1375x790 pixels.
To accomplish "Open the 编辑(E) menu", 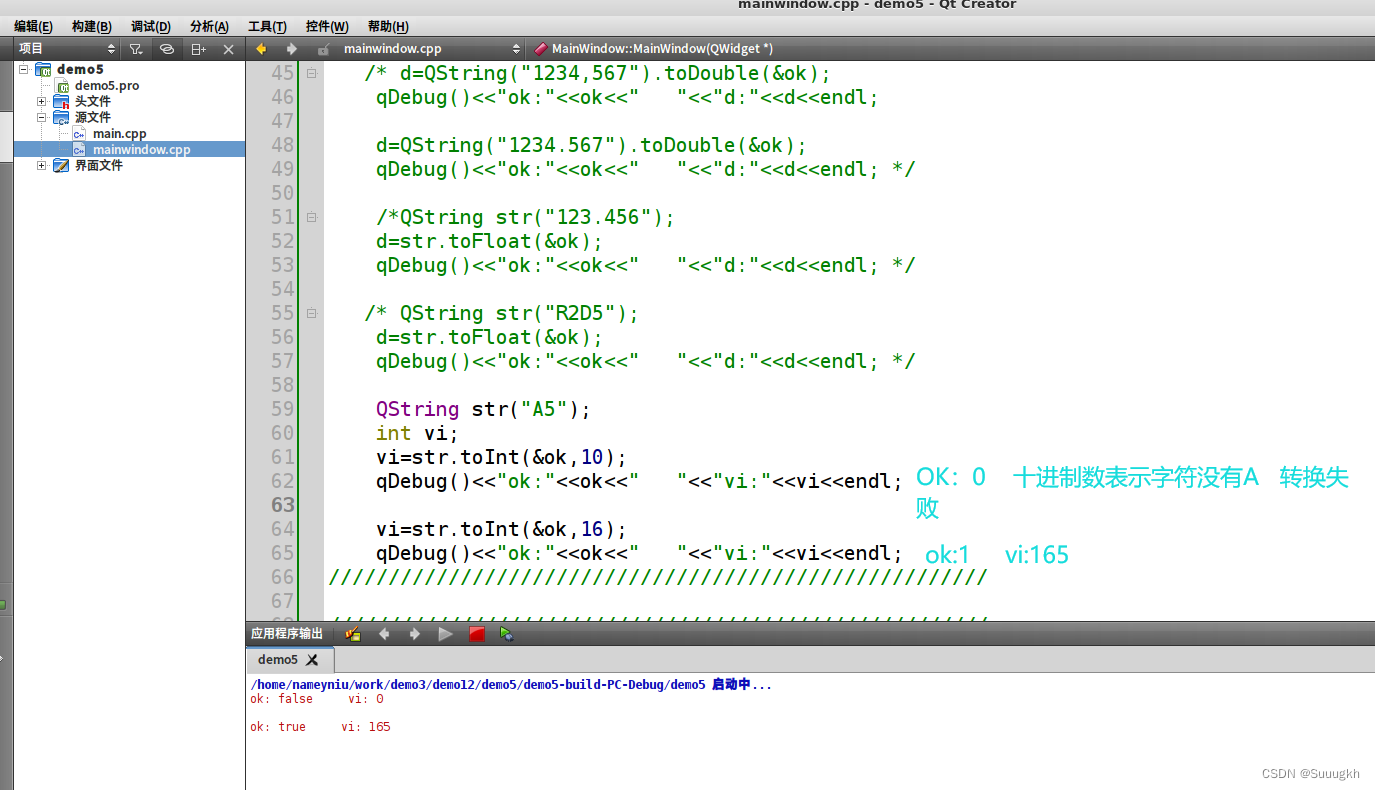I will pos(33,26).
